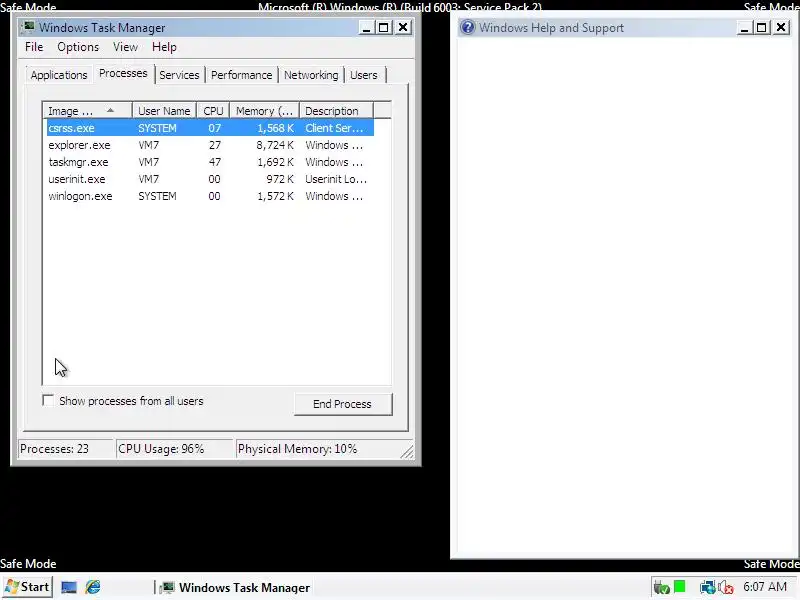The height and width of the screenshot is (600, 800).
Task: Click the Userinit Lo... description cell
Action: (336, 179)
